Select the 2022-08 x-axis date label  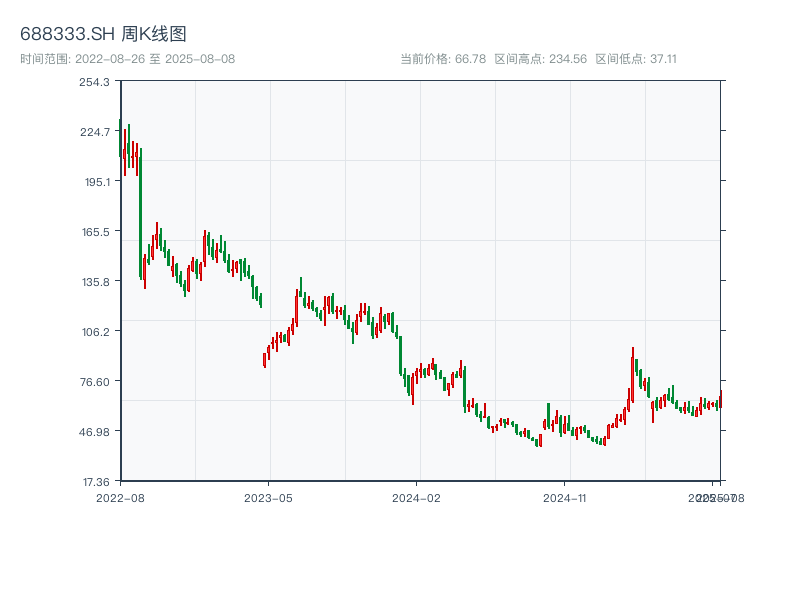point(120,497)
